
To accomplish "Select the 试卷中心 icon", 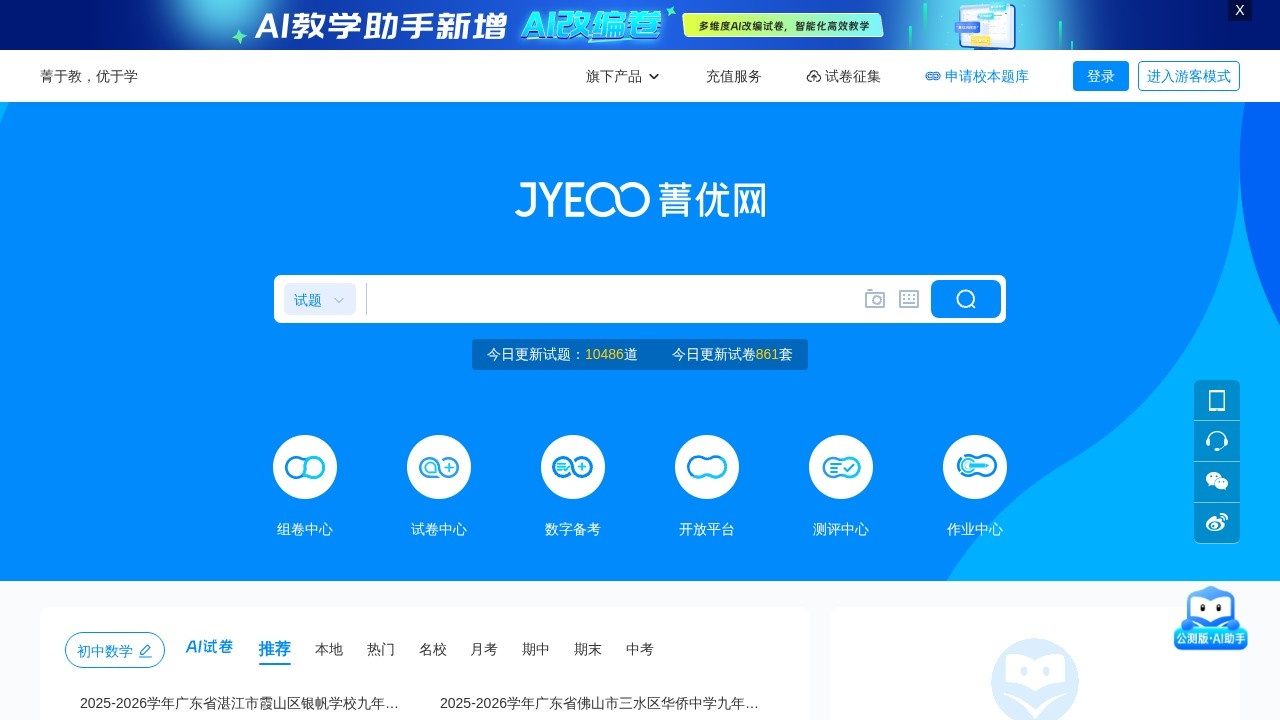I will 438,466.
